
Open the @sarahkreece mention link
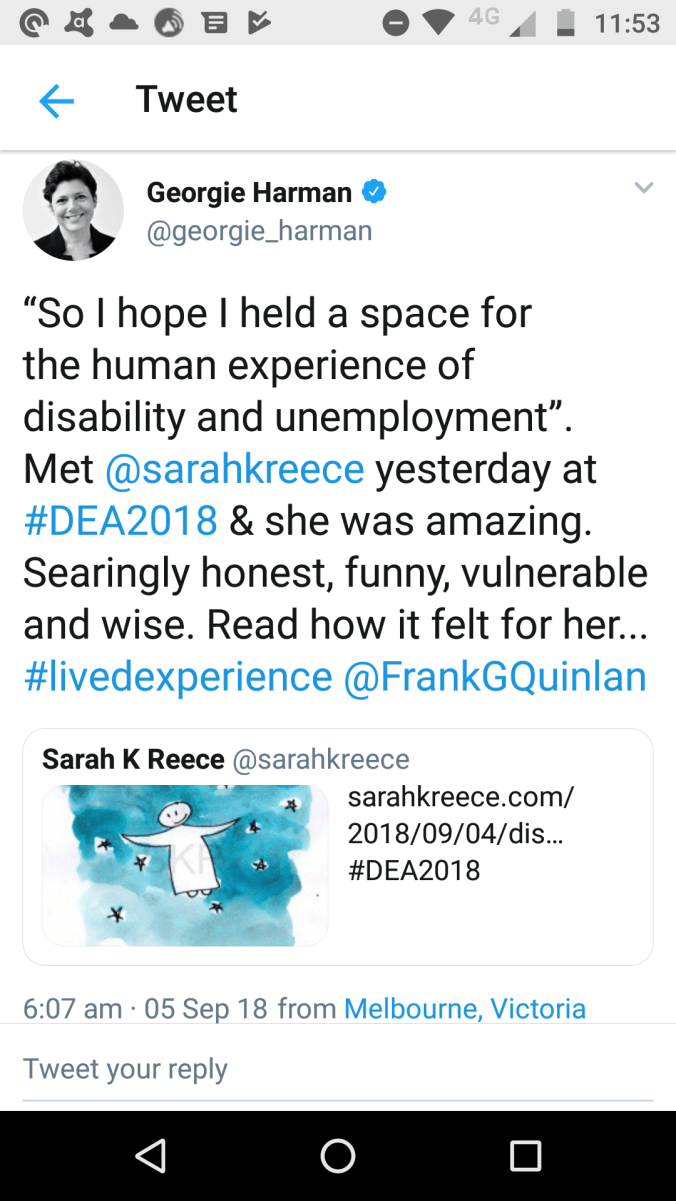[234, 469]
